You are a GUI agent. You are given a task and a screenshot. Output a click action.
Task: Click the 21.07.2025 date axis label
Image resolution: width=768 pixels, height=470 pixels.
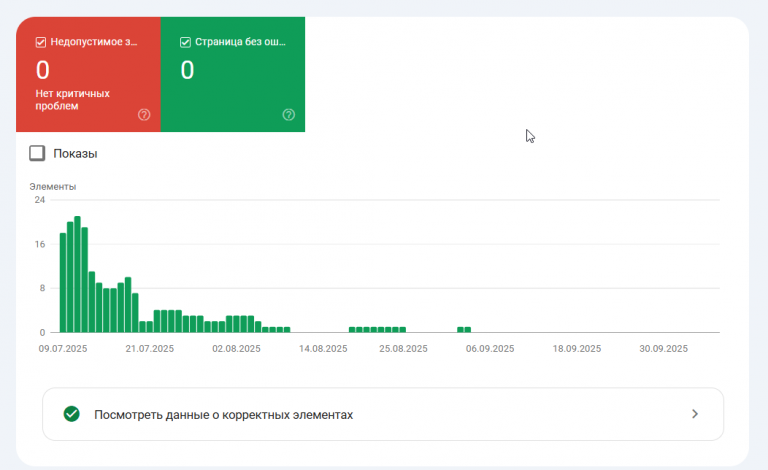tap(150, 349)
